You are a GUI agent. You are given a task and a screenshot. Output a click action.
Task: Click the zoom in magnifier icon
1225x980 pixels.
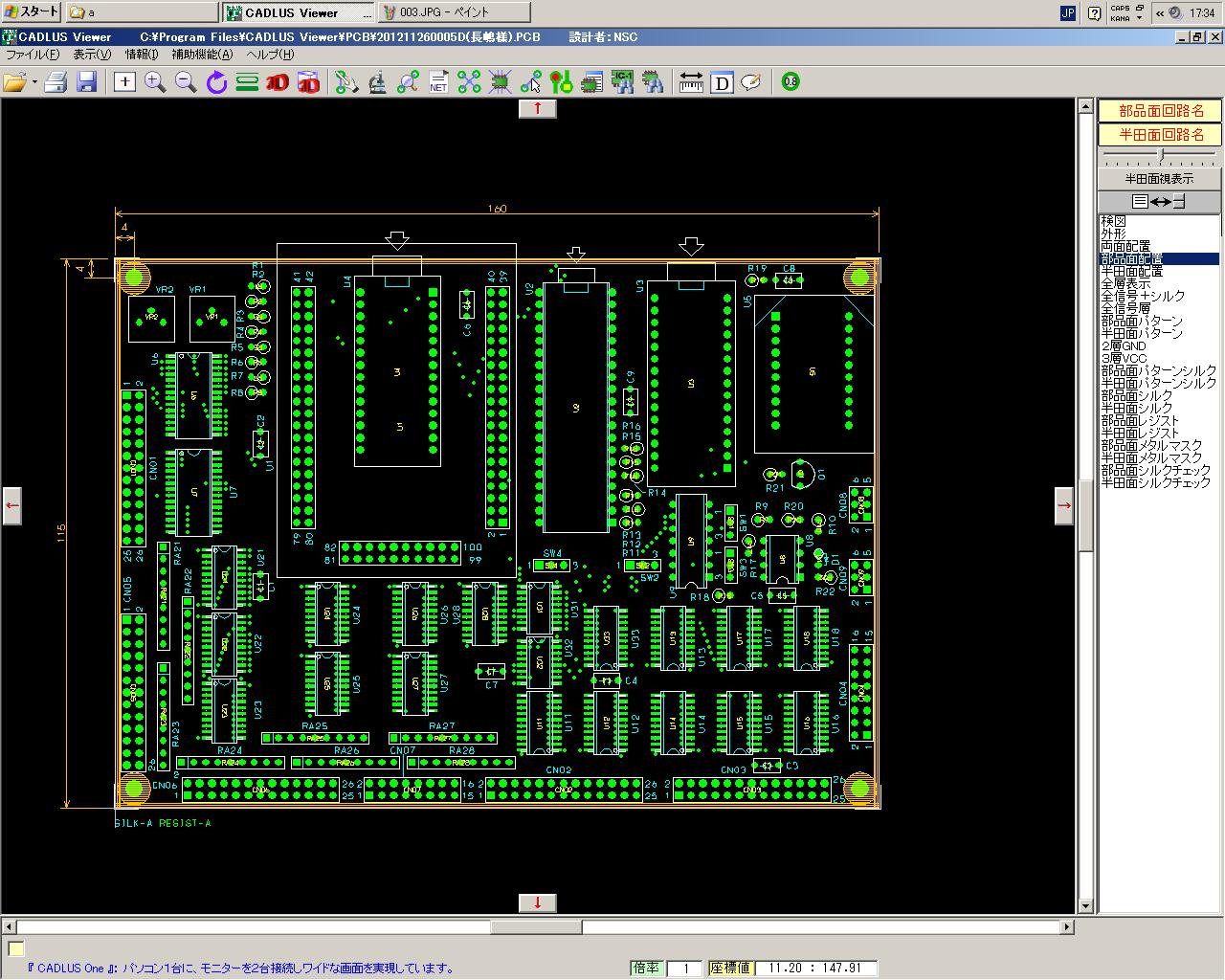coord(155,82)
